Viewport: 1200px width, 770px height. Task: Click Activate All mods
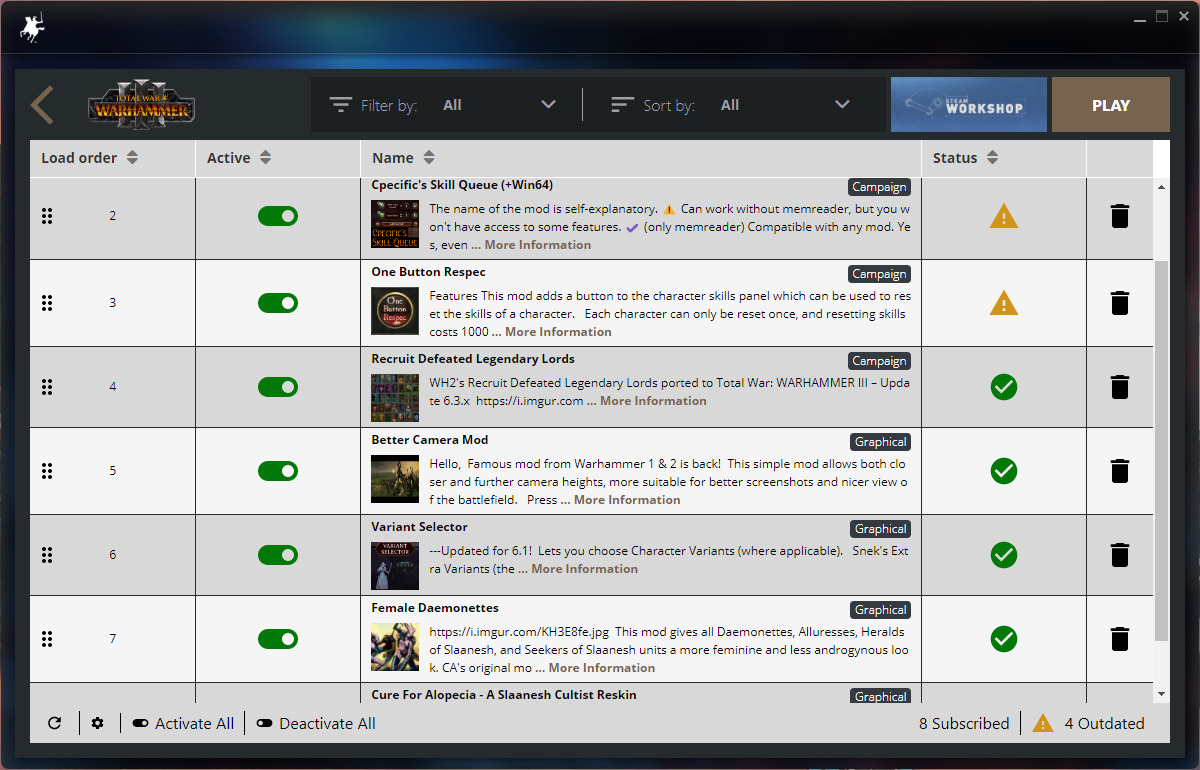(183, 723)
